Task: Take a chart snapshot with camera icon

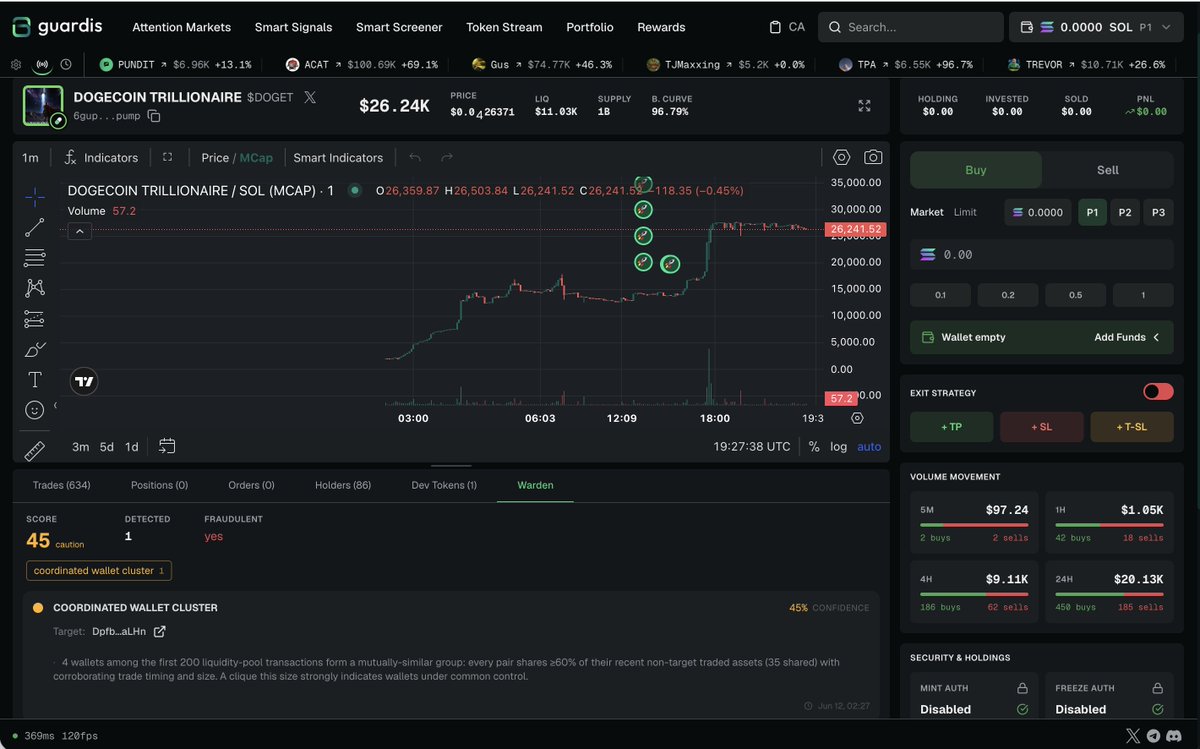Action: tap(873, 157)
